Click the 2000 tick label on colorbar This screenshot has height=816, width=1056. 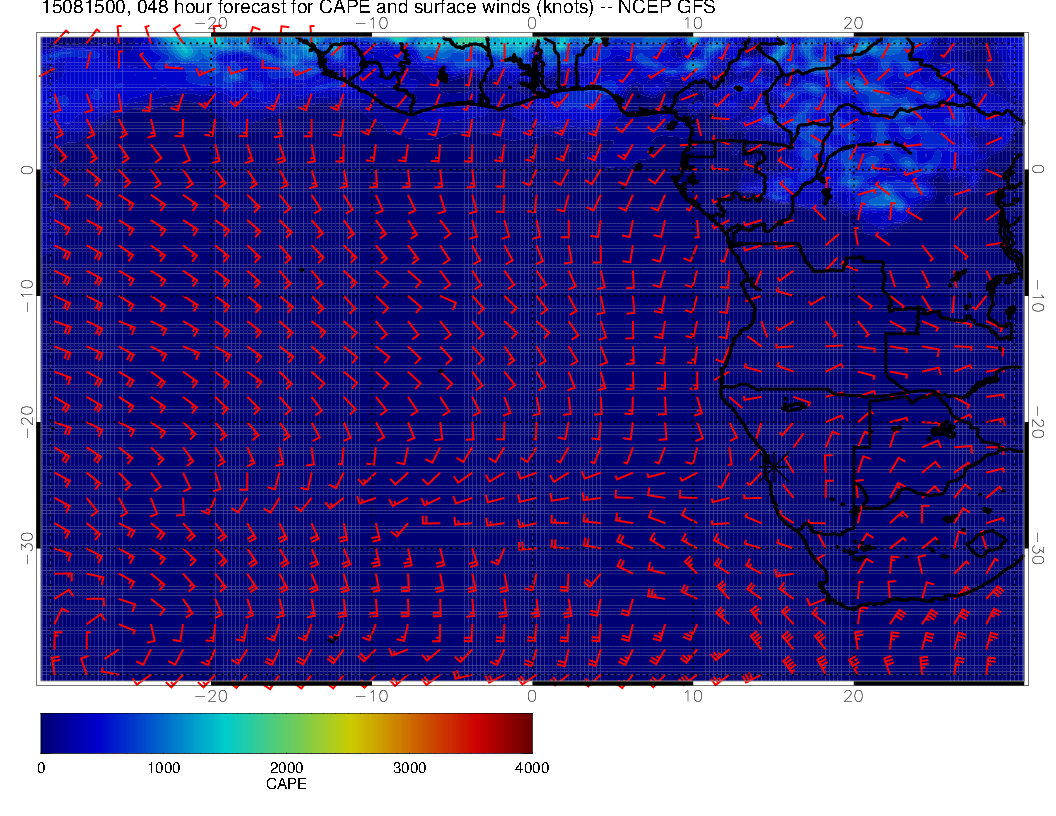click(x=286, y=768)
